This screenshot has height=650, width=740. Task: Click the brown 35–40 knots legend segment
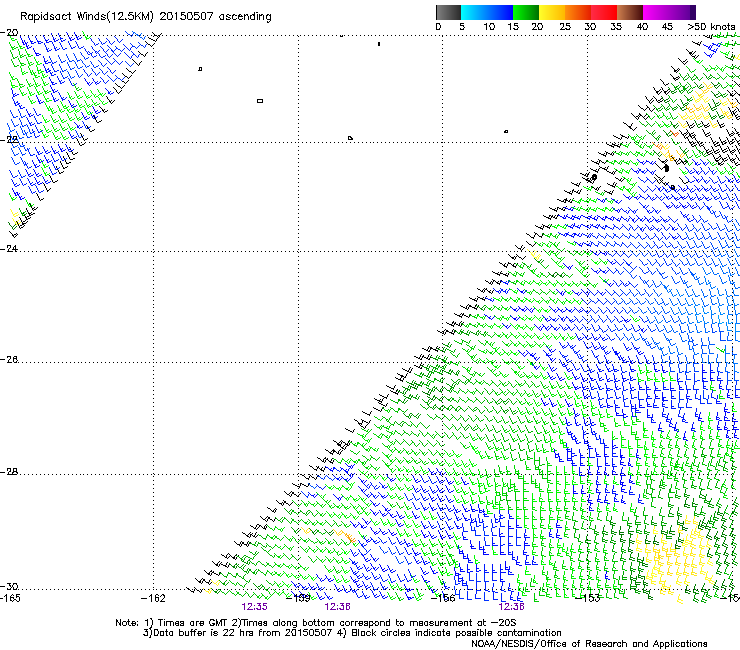(x=630, y=12)
